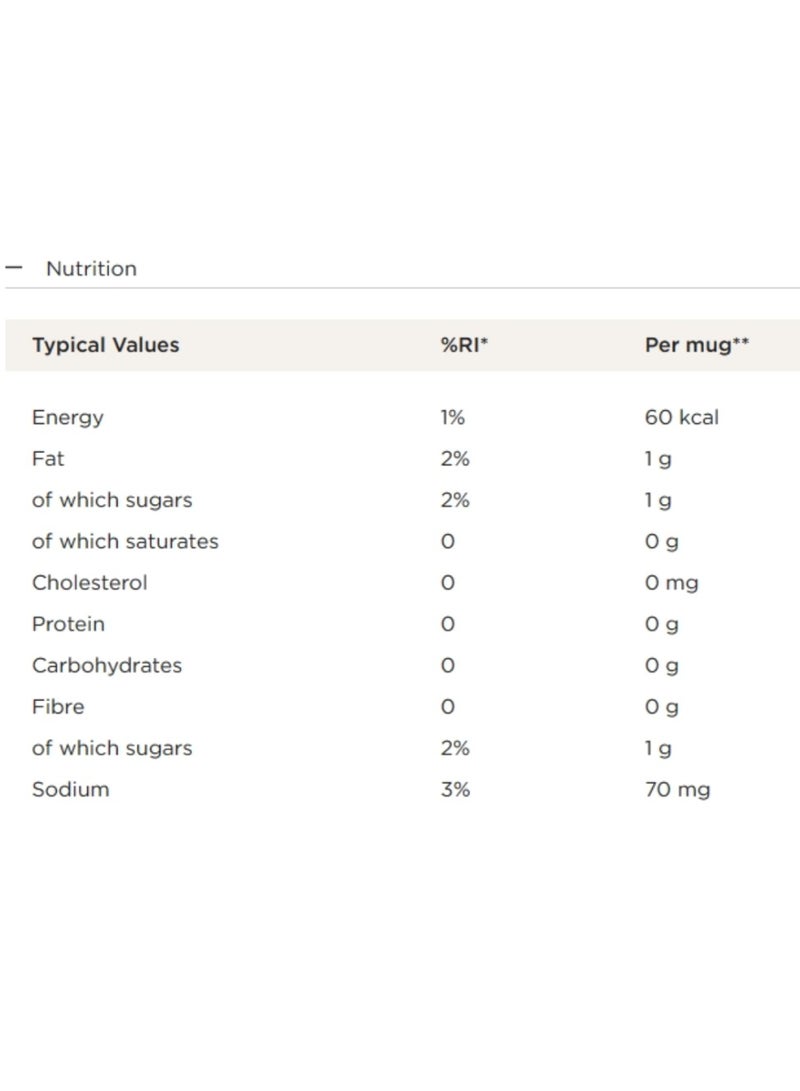Click the Nutrition section heading
Screen dimensions: 800x1091
coord(91,268)
